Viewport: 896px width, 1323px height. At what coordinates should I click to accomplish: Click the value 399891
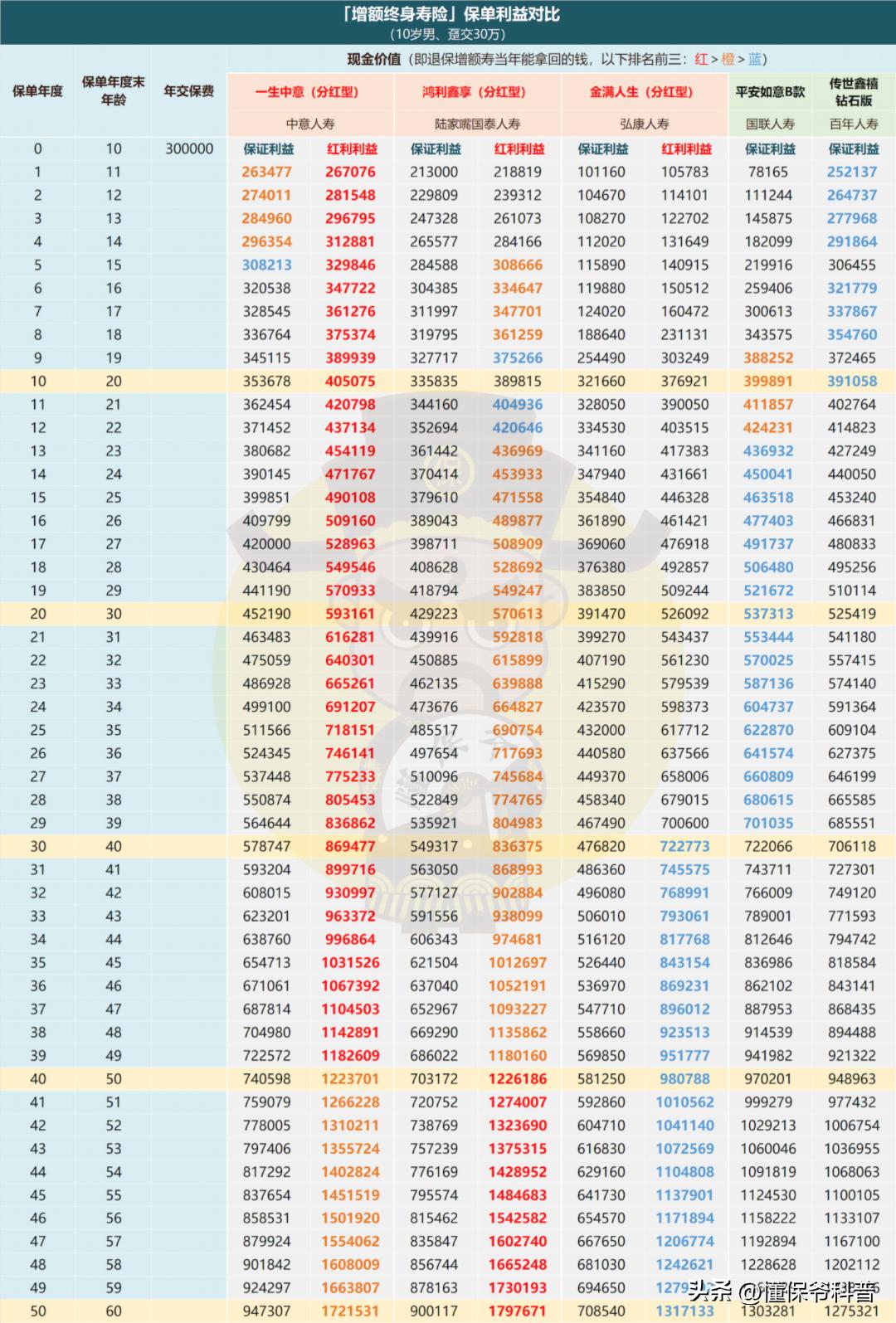[x=768, y=381]
